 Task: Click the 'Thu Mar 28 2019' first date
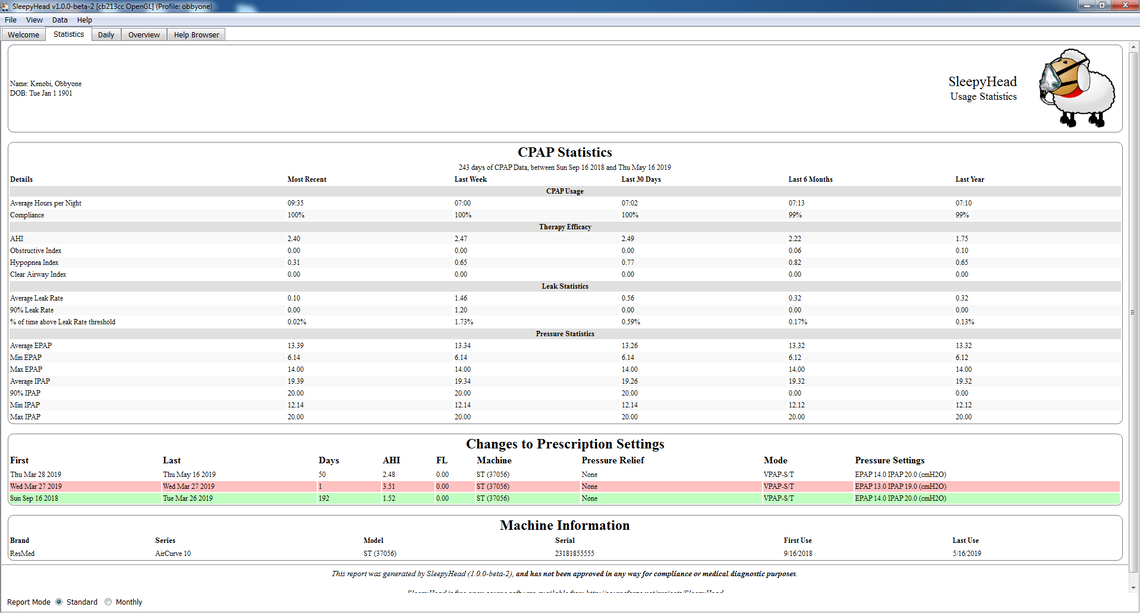click(x=36, y=475)
